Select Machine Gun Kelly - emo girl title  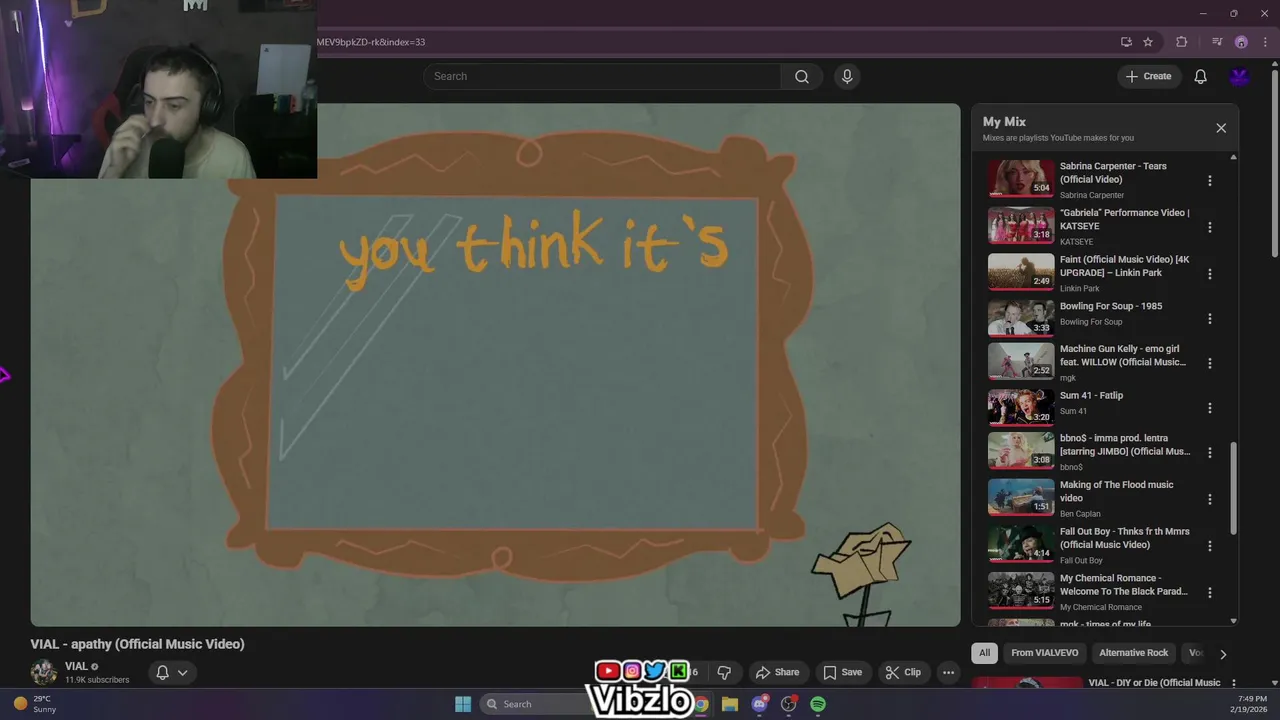coord(1122,355)
